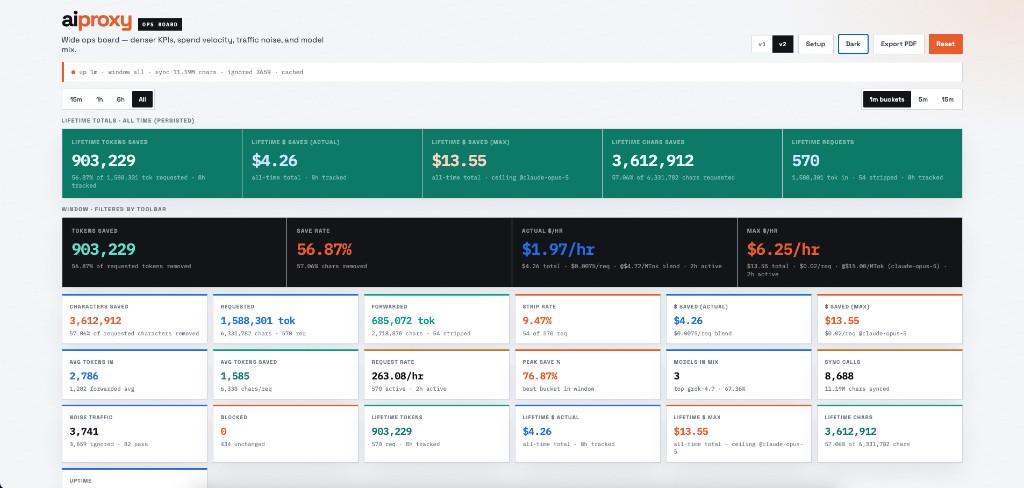The width and height of the screenshot is (1024, 488).
Task: Click the OPS BOARD badge
Action: click(160, 24)
